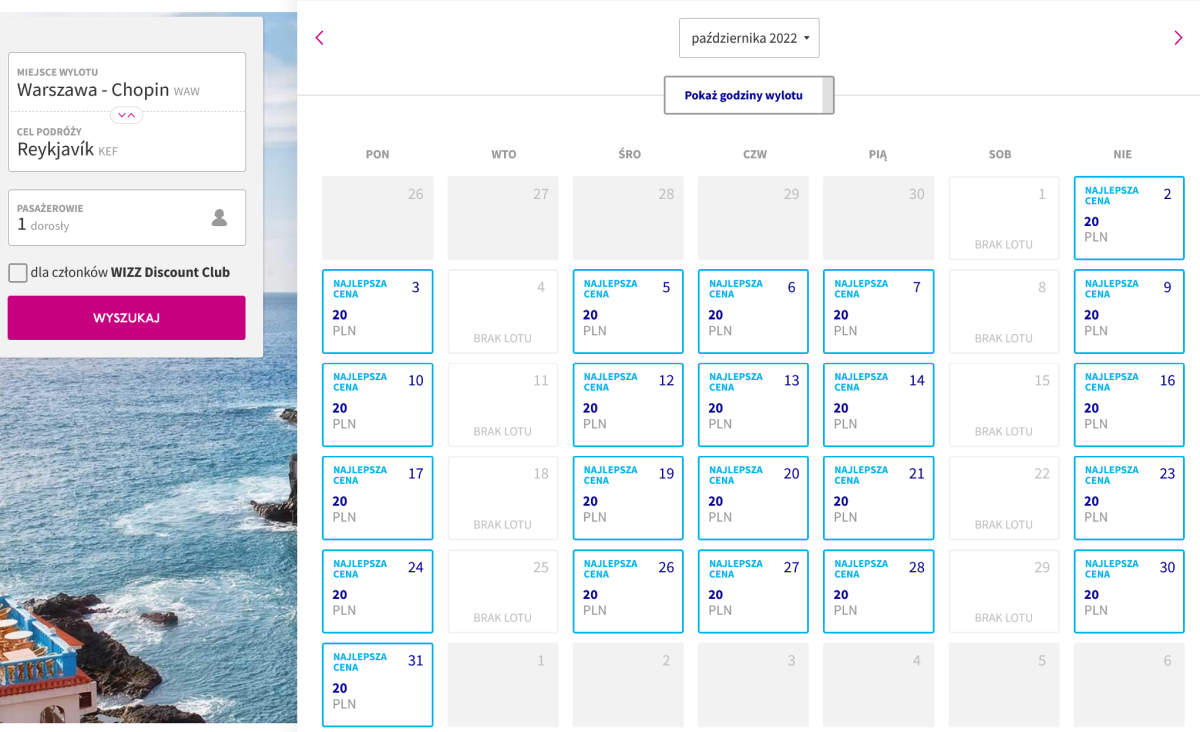Check the WIZZ Discount Club checkbox

(18, 272)
